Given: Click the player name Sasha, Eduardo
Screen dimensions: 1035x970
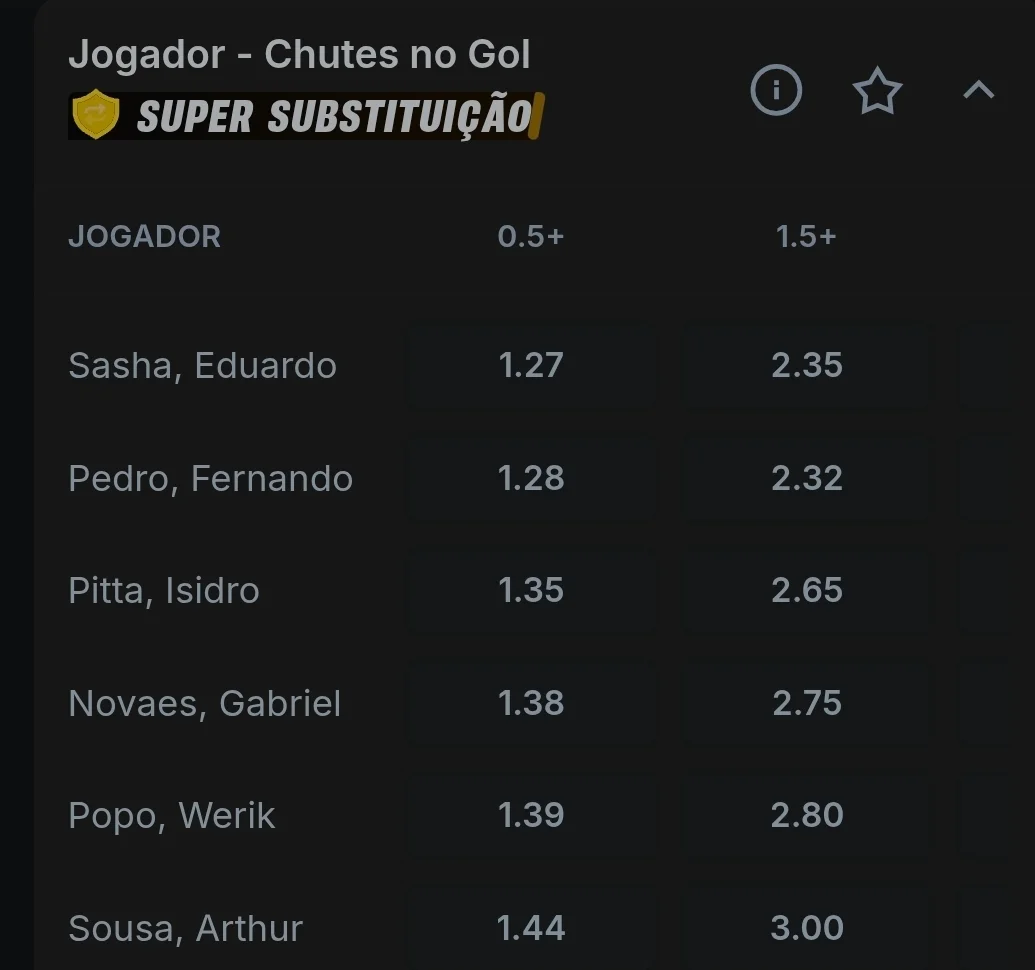Looking at the screenshot, I should 202,365.
